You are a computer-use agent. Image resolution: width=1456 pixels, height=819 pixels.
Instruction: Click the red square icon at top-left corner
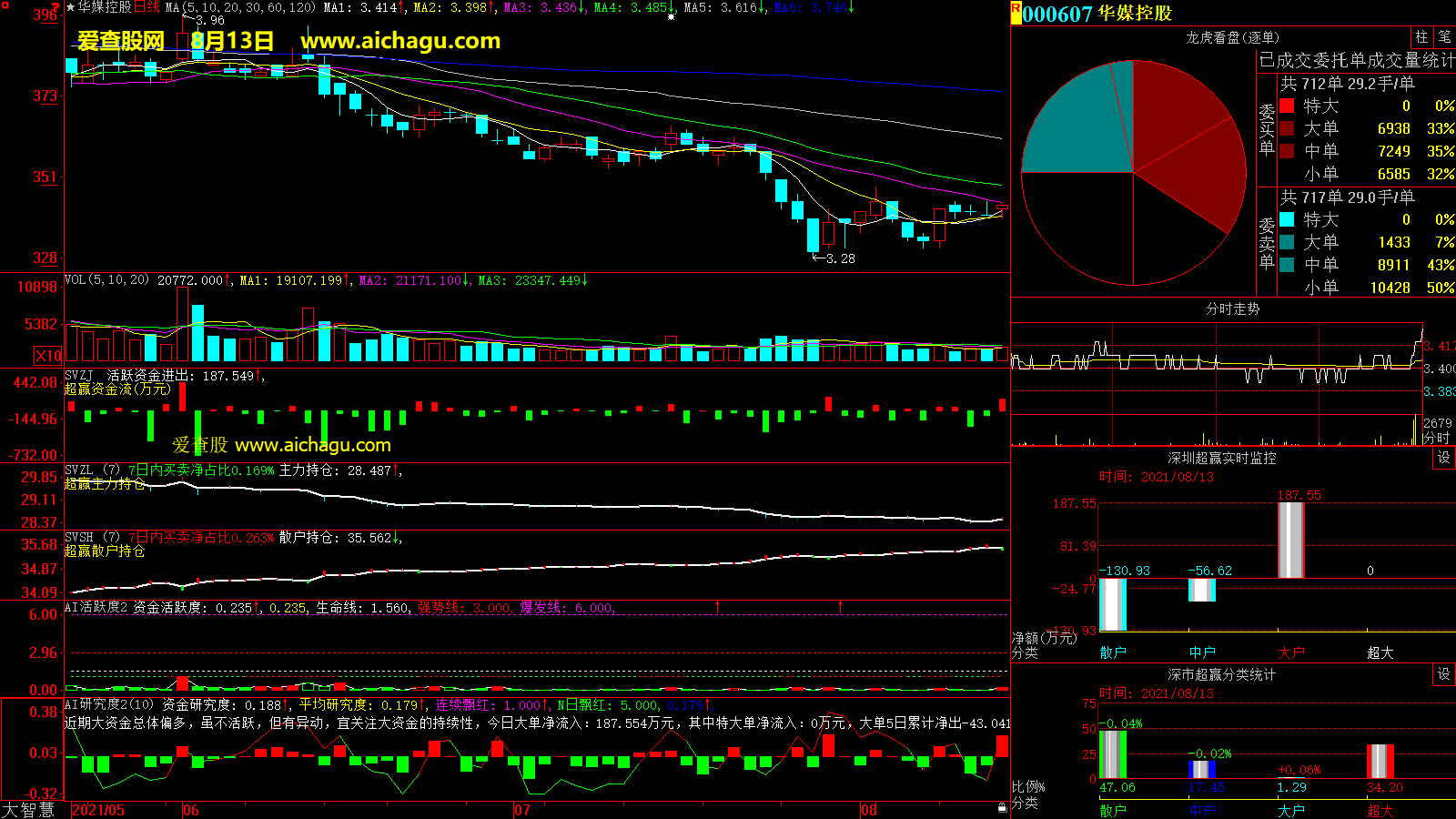(x=5, y=6)
